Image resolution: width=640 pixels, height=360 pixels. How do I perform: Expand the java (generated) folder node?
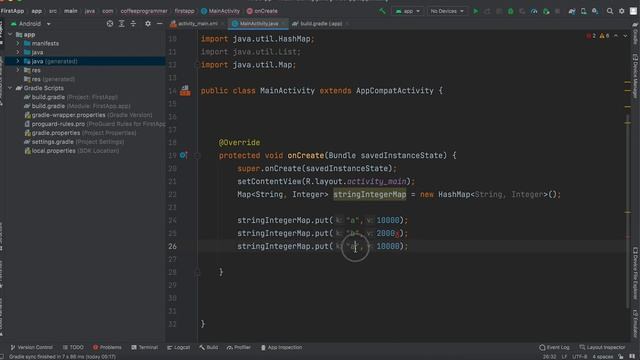click(x=18, y=61)
